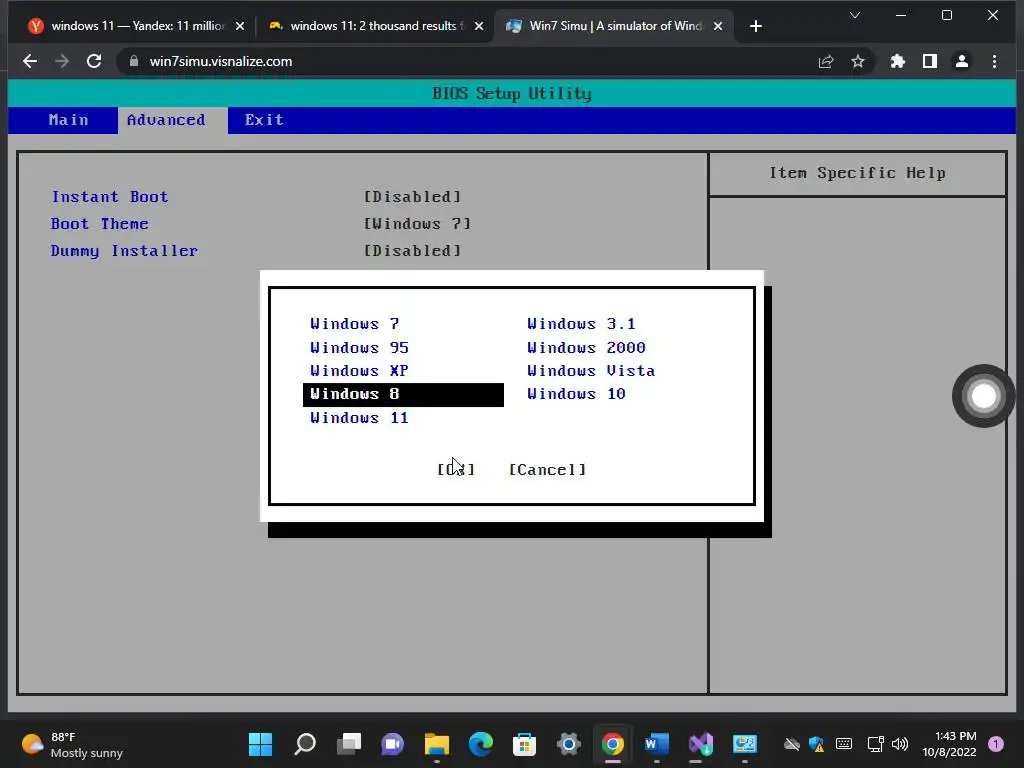
Task: Open the Exit BIOS tab
Action: pyautogui.click(x=264, y=120)
